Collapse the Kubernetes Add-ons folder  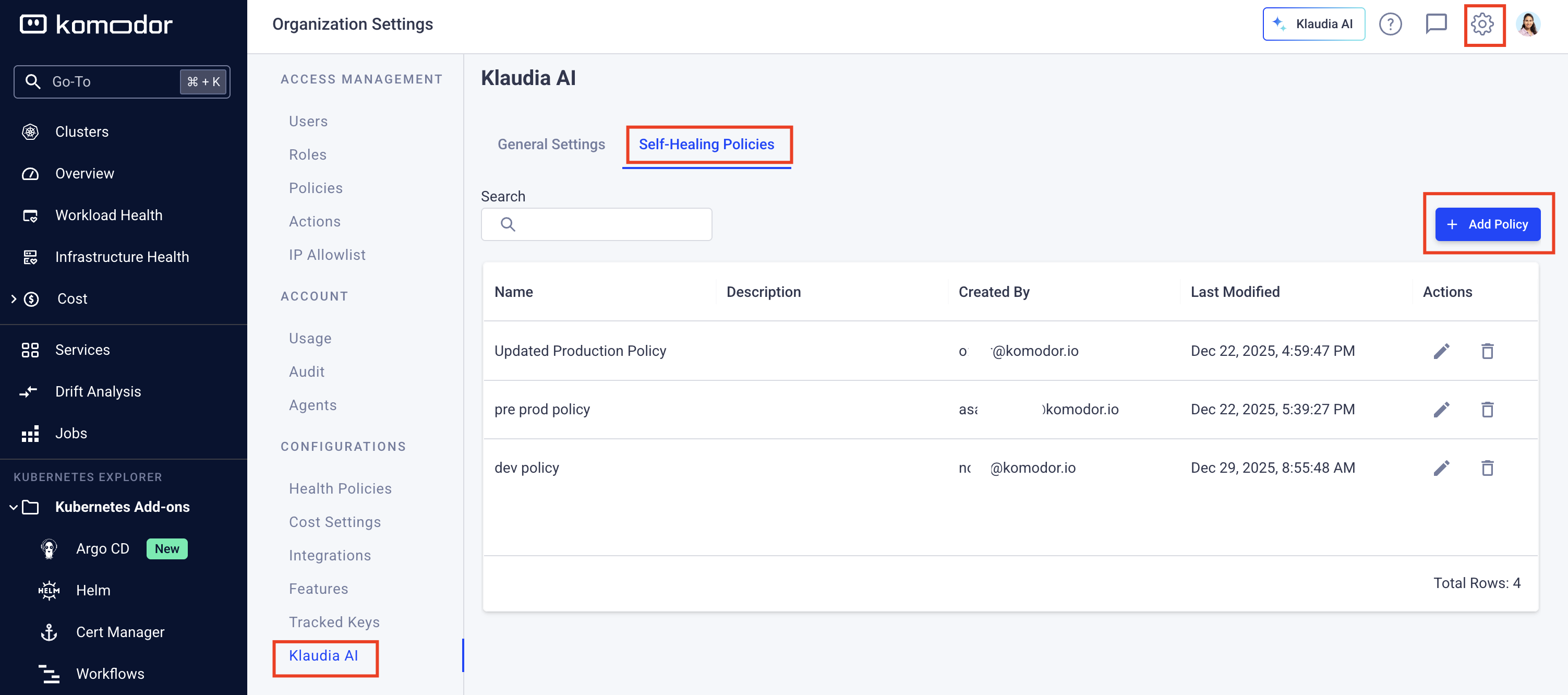(x=14, y=507)
